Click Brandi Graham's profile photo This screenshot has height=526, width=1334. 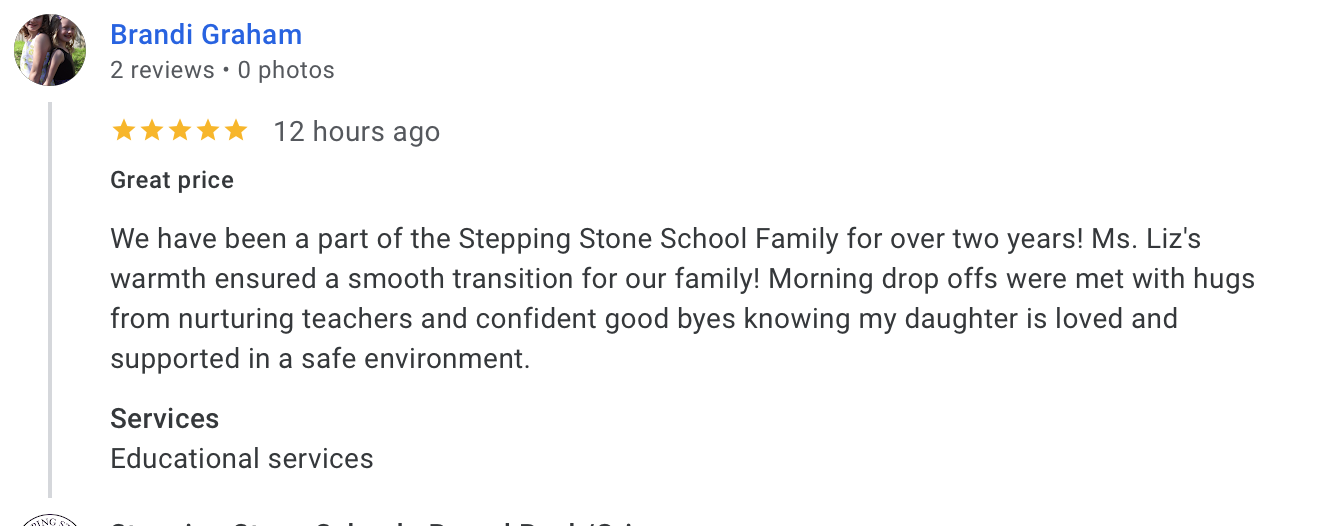tap(50, 50)
